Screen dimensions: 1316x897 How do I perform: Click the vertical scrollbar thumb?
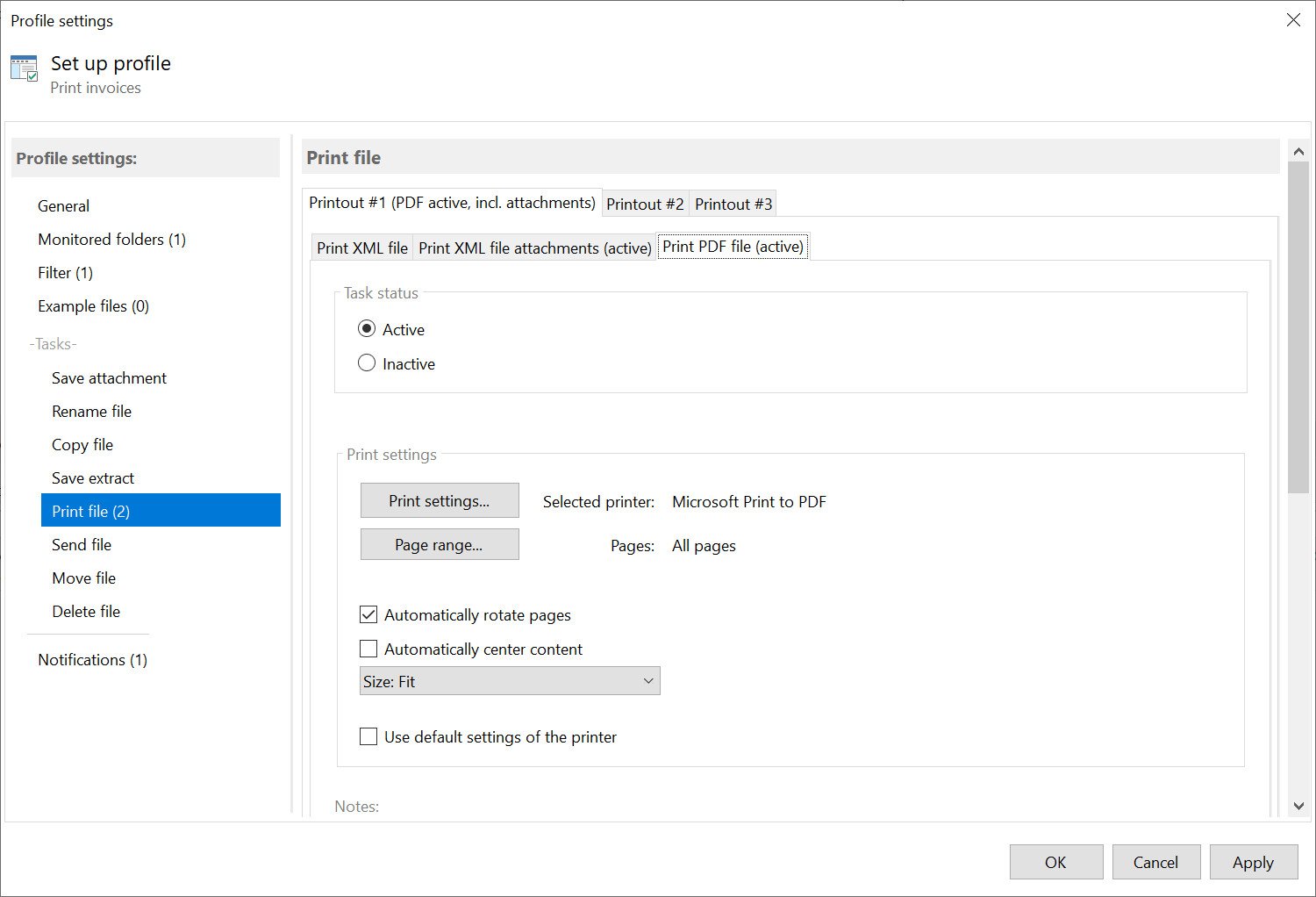[1298, 327]
